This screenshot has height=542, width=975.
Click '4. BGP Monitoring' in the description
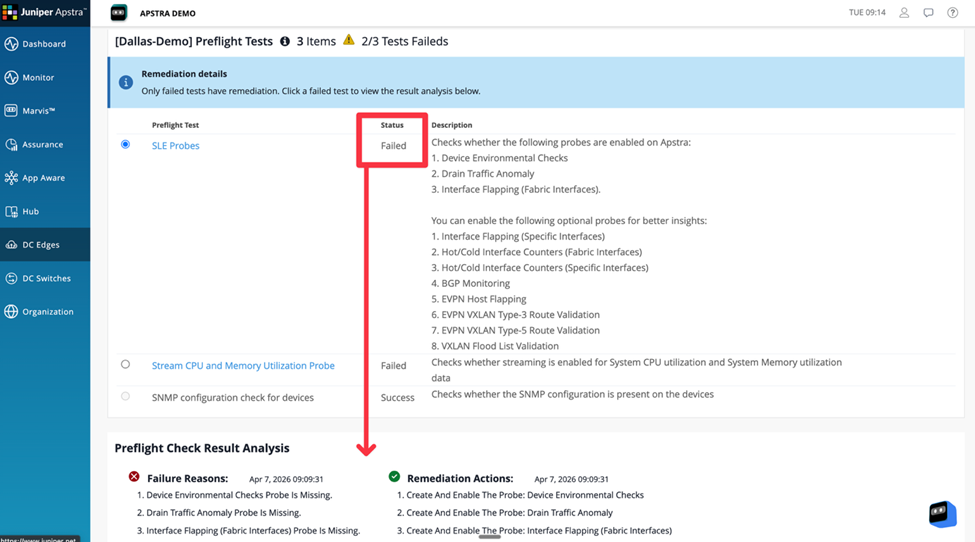click(x=471, y=283)
